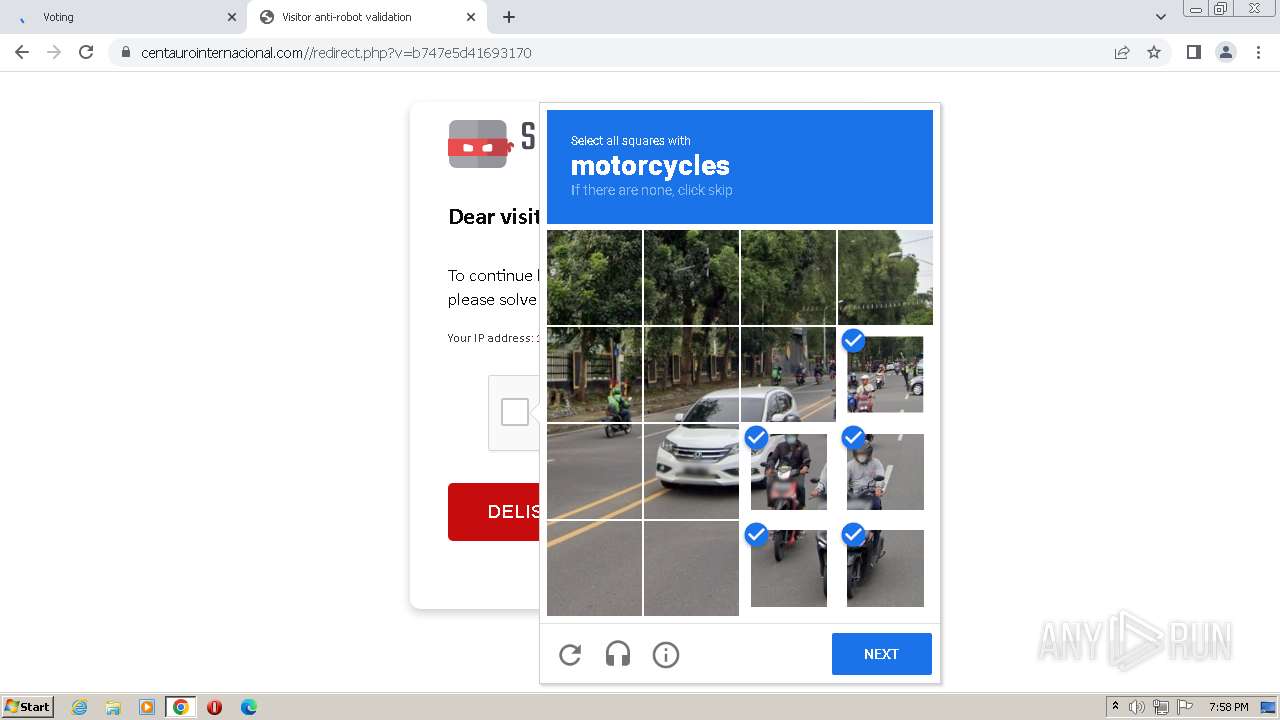Deselect the tile showing distant motorcyclists on road
Image resolution: width=1280 pixels, height=720 pixels.
[885, 375]
